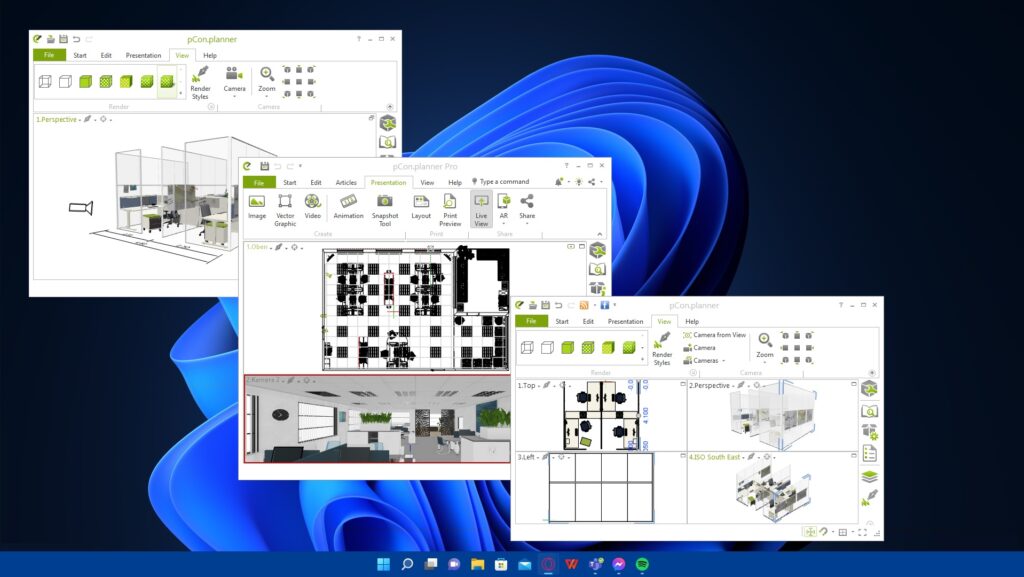This screenshot has height=577, width=1024.
Task: Open Search from the Windows taskbar
Action: [407, 564]
